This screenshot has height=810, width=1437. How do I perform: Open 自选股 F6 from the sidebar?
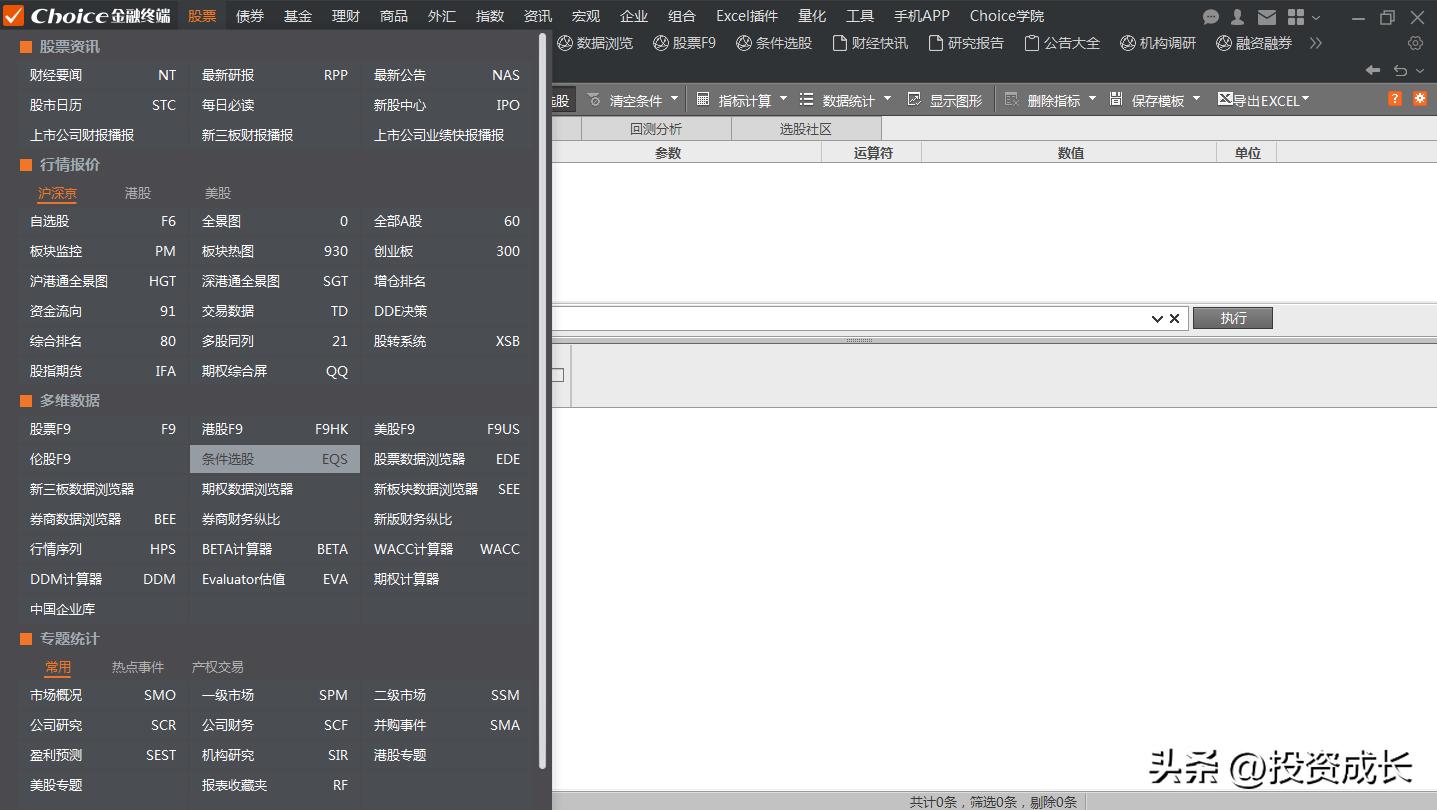click(50, 221)
